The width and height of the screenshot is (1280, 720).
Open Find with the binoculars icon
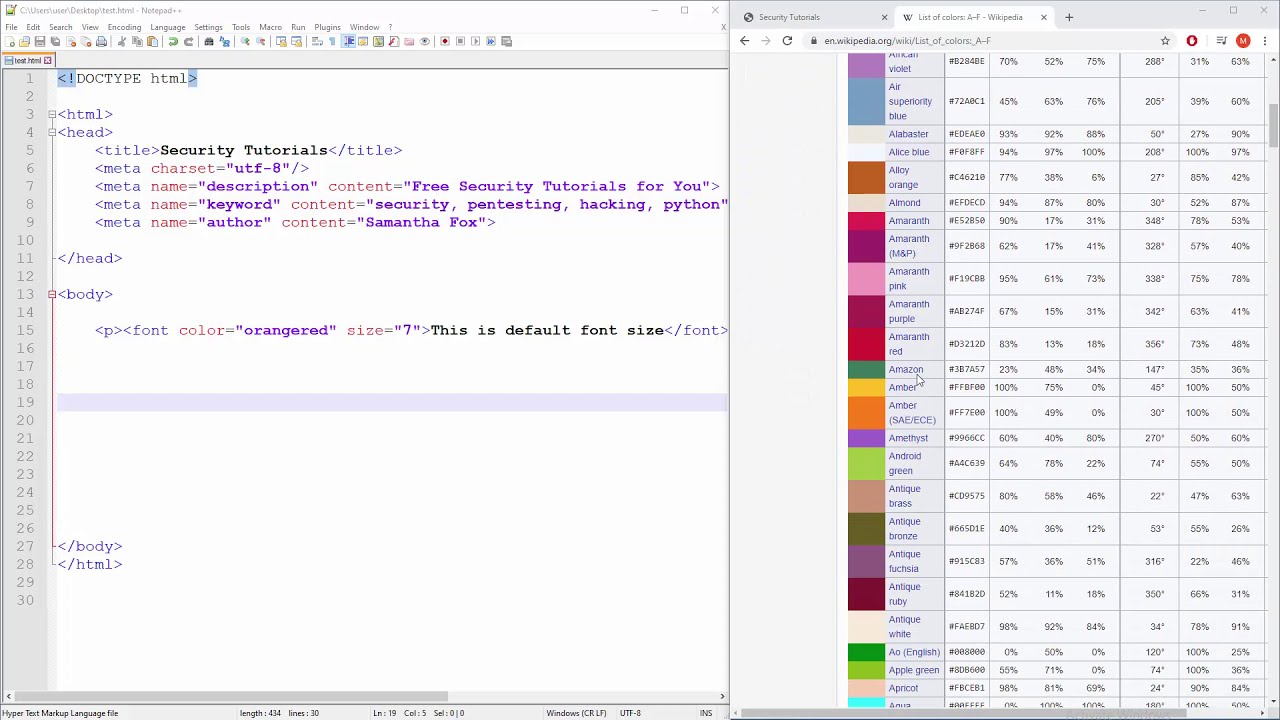209,41
